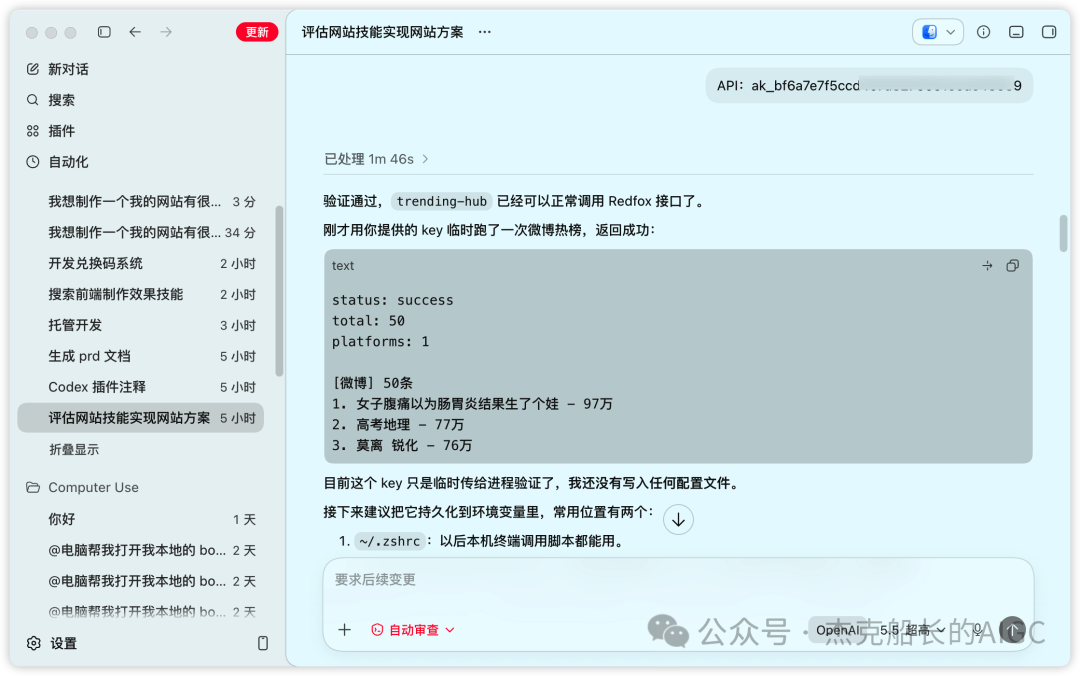
Task: Click the Computer Use folder icon
Action: pyautogui.click(x=32, y=487)
